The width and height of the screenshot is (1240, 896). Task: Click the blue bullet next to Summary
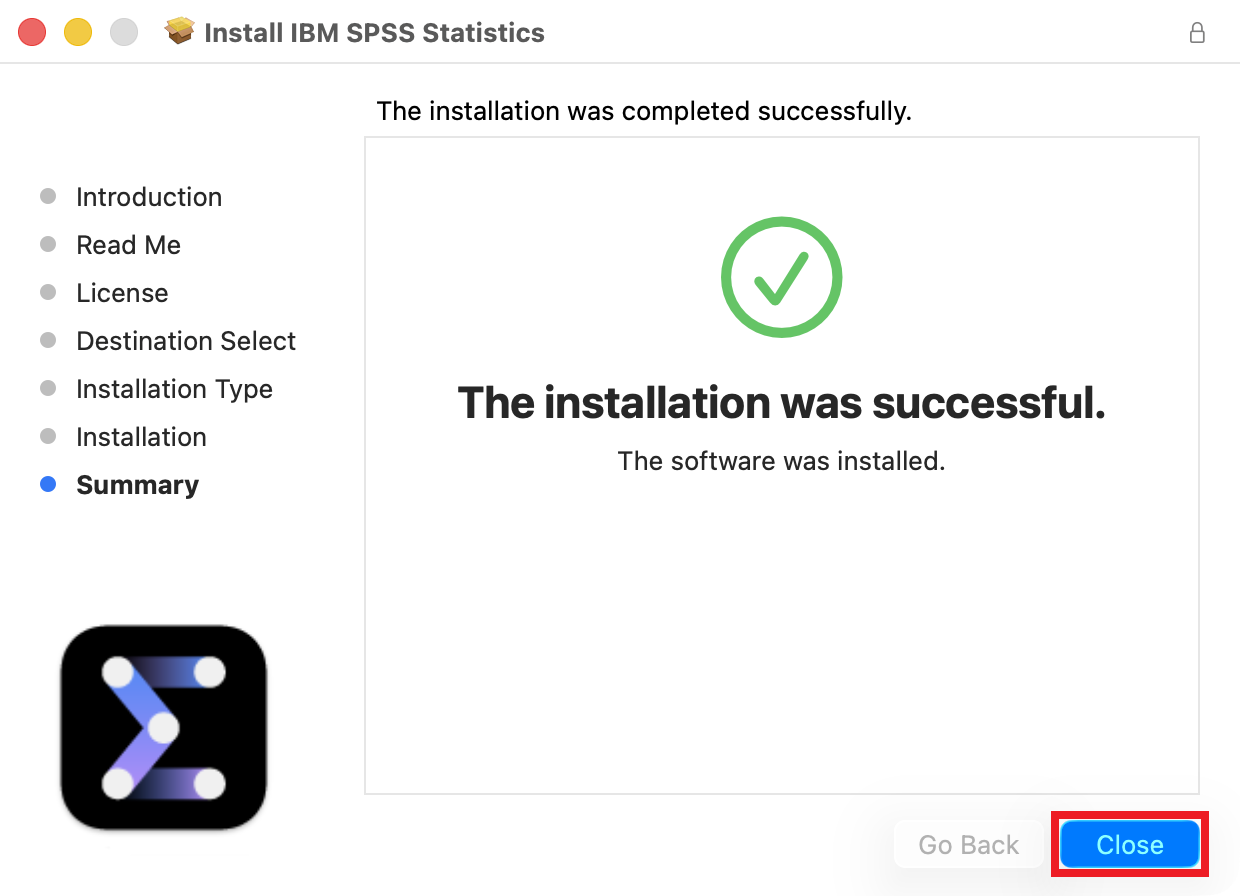[48, 485]
